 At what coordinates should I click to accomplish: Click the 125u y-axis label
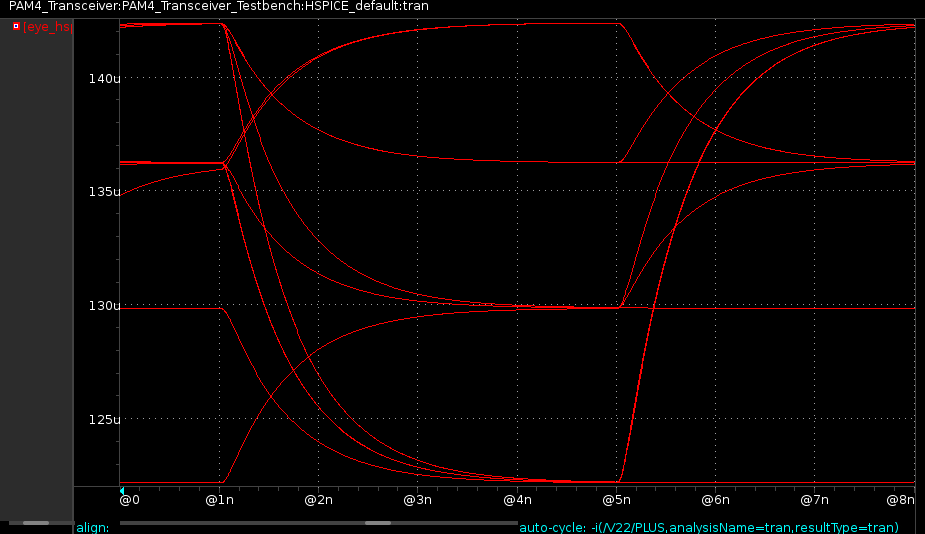point(104,420)
